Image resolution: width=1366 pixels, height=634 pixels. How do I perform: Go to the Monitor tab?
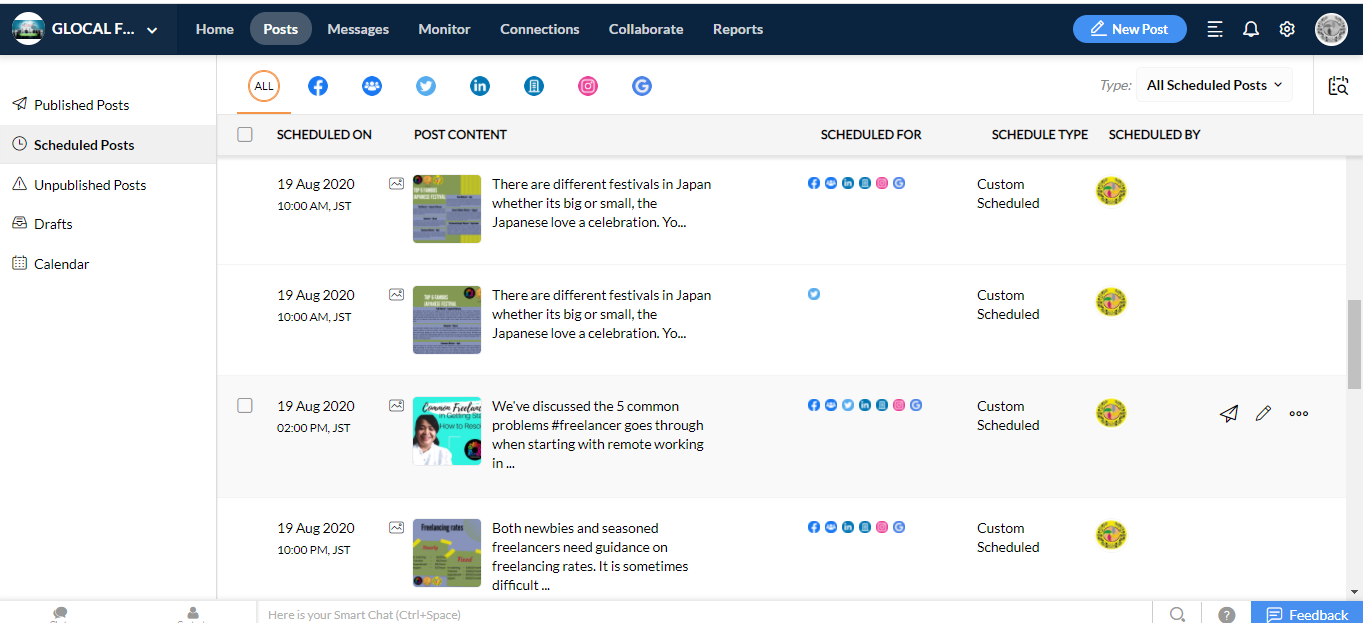444,29
